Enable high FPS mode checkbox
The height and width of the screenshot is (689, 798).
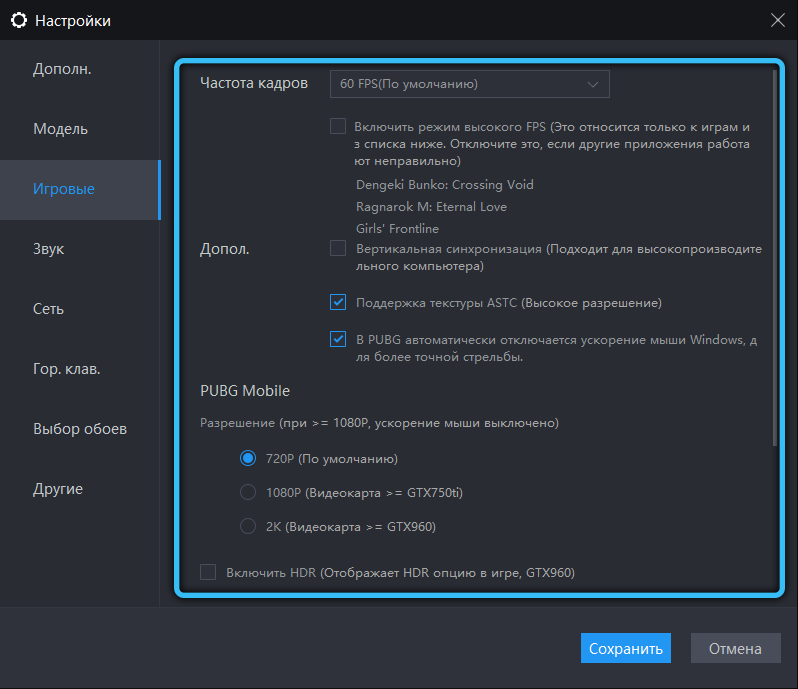click(338, 127)
